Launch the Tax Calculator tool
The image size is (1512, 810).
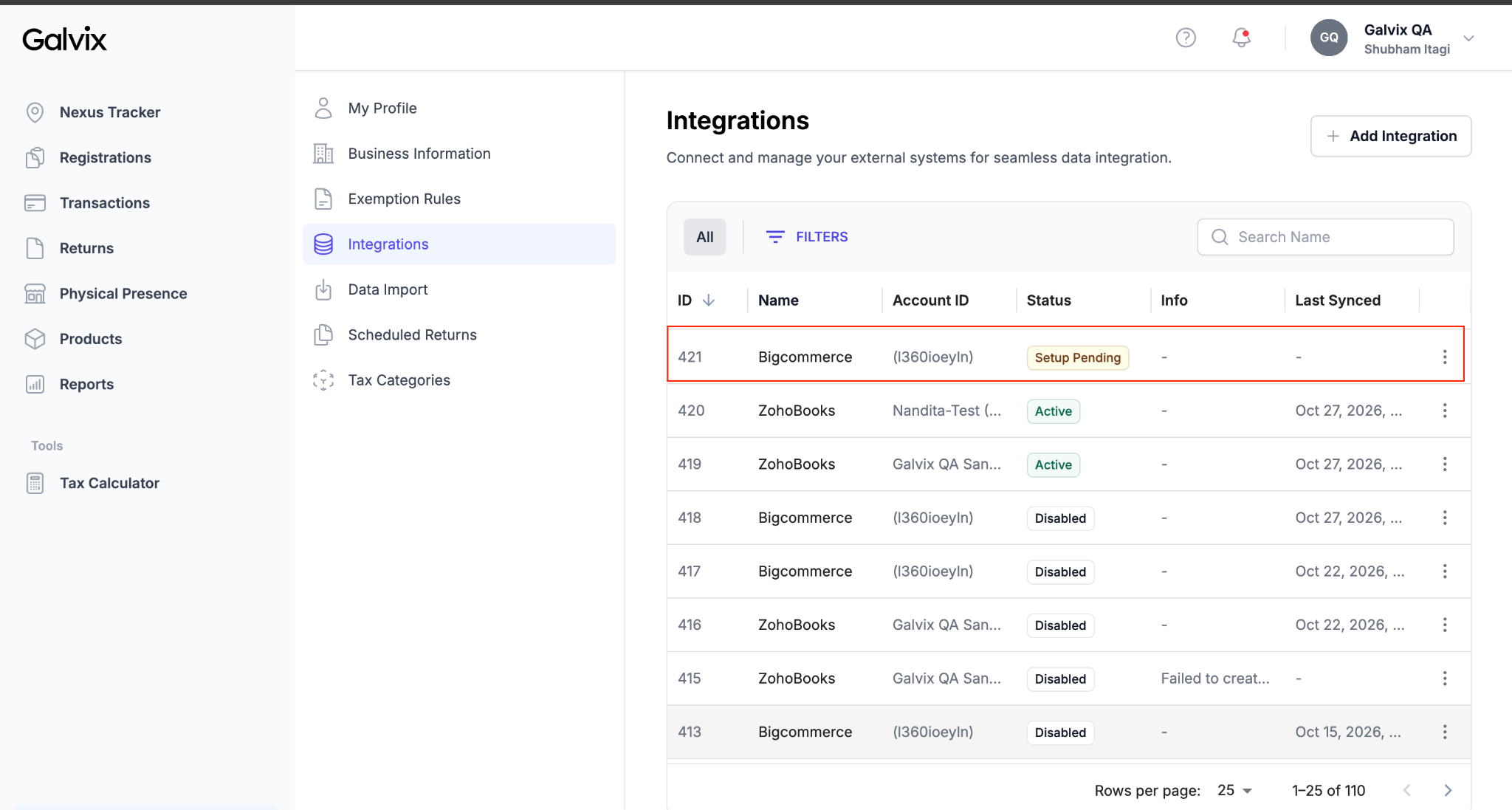[109, 483]
